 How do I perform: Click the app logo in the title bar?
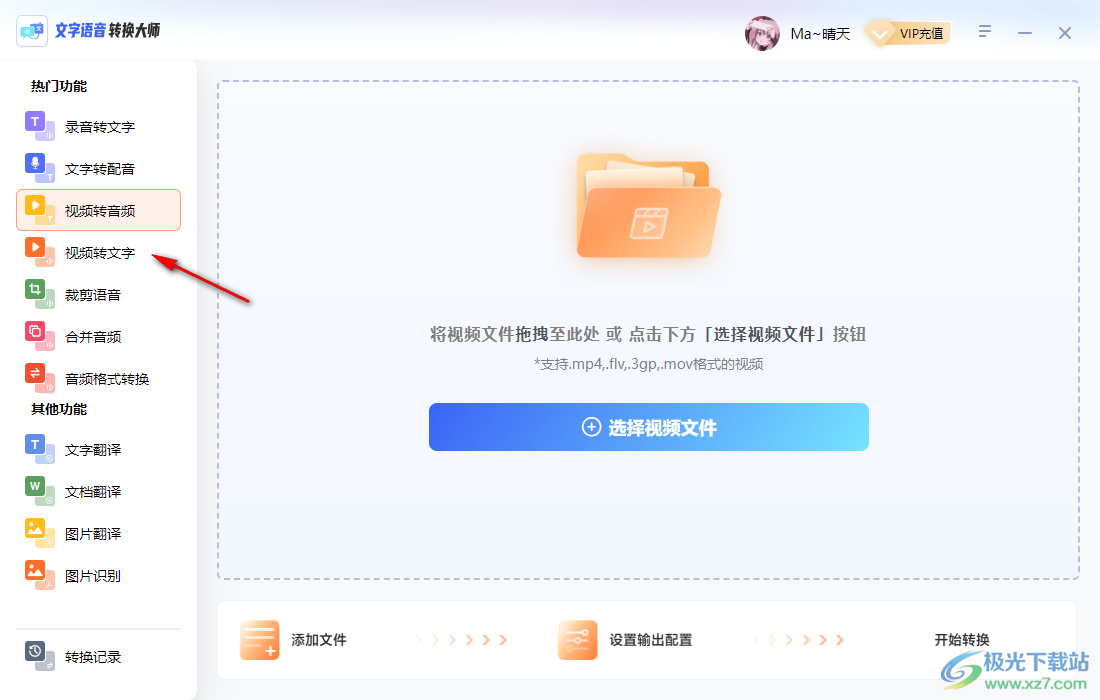point(32,31)
